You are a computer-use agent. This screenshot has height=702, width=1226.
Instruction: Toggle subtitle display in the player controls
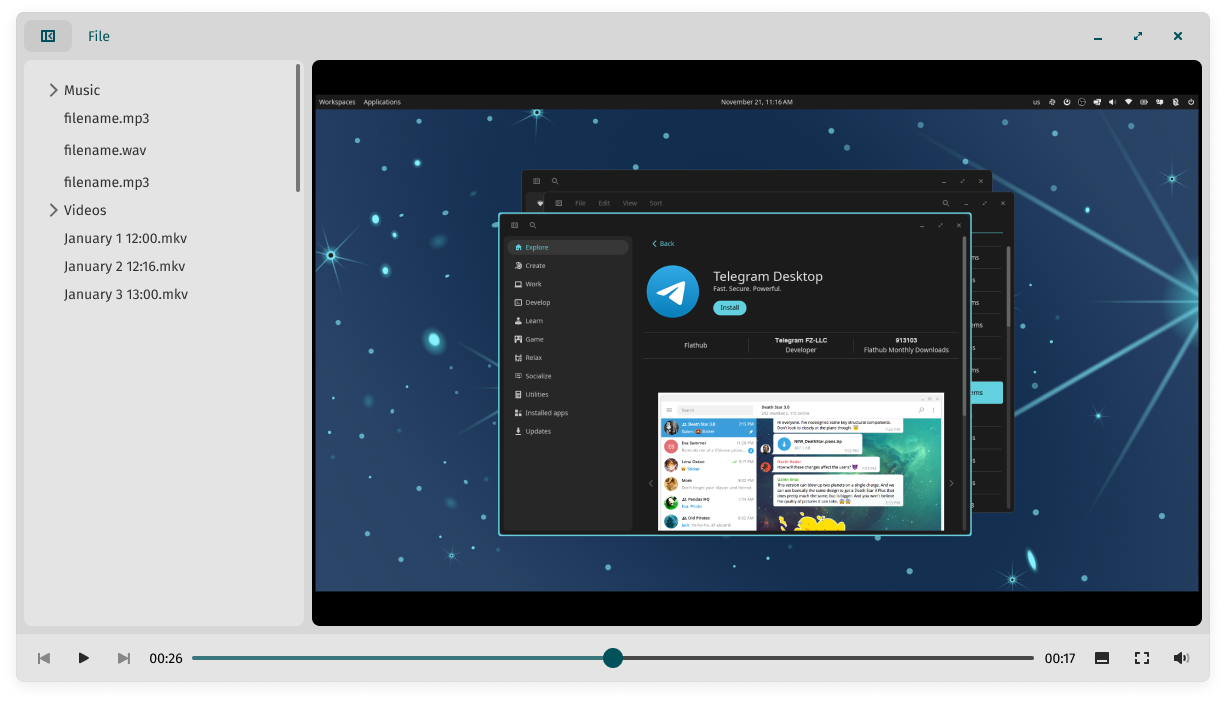click(1102, 658)
